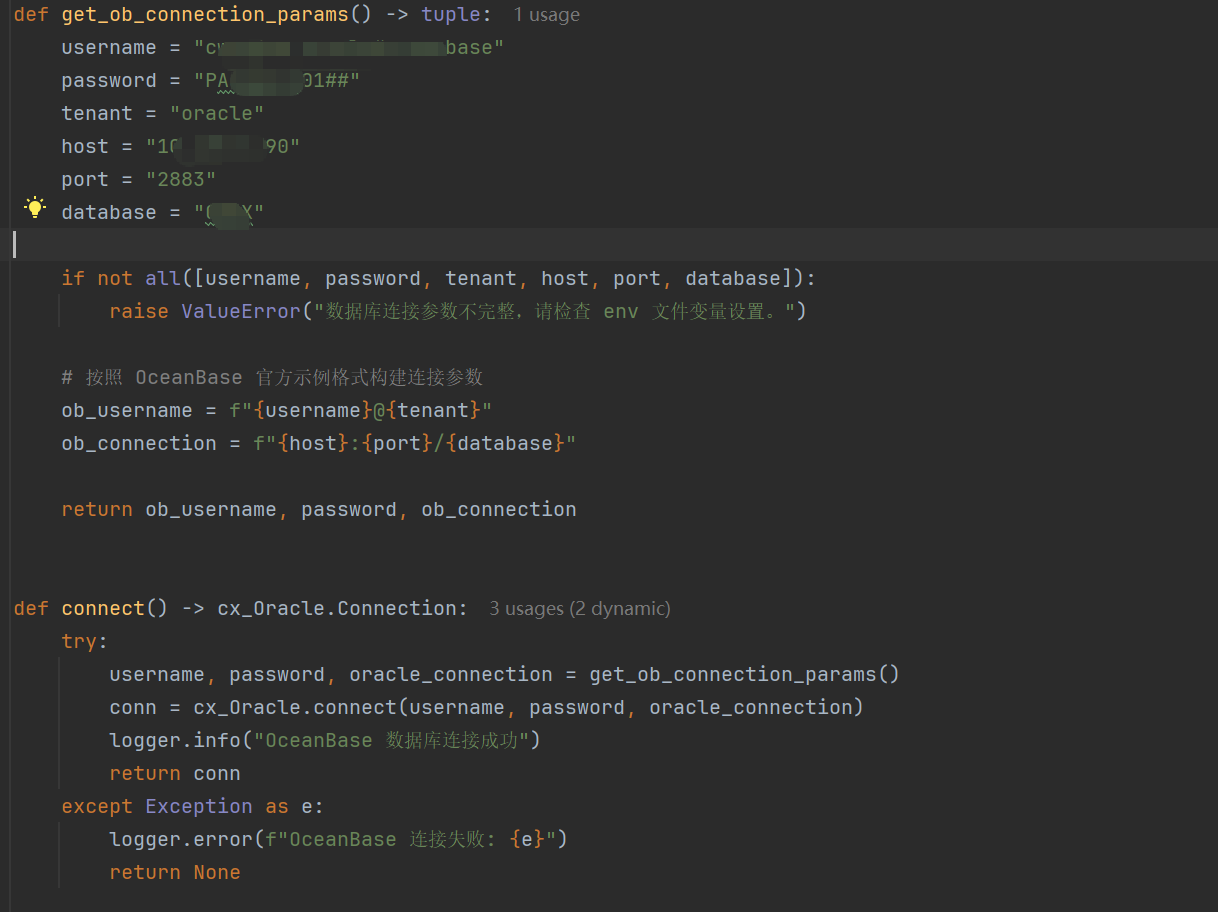
Task: Click the yellow lightbulb quick-fix icon
Action: [35, 208]
